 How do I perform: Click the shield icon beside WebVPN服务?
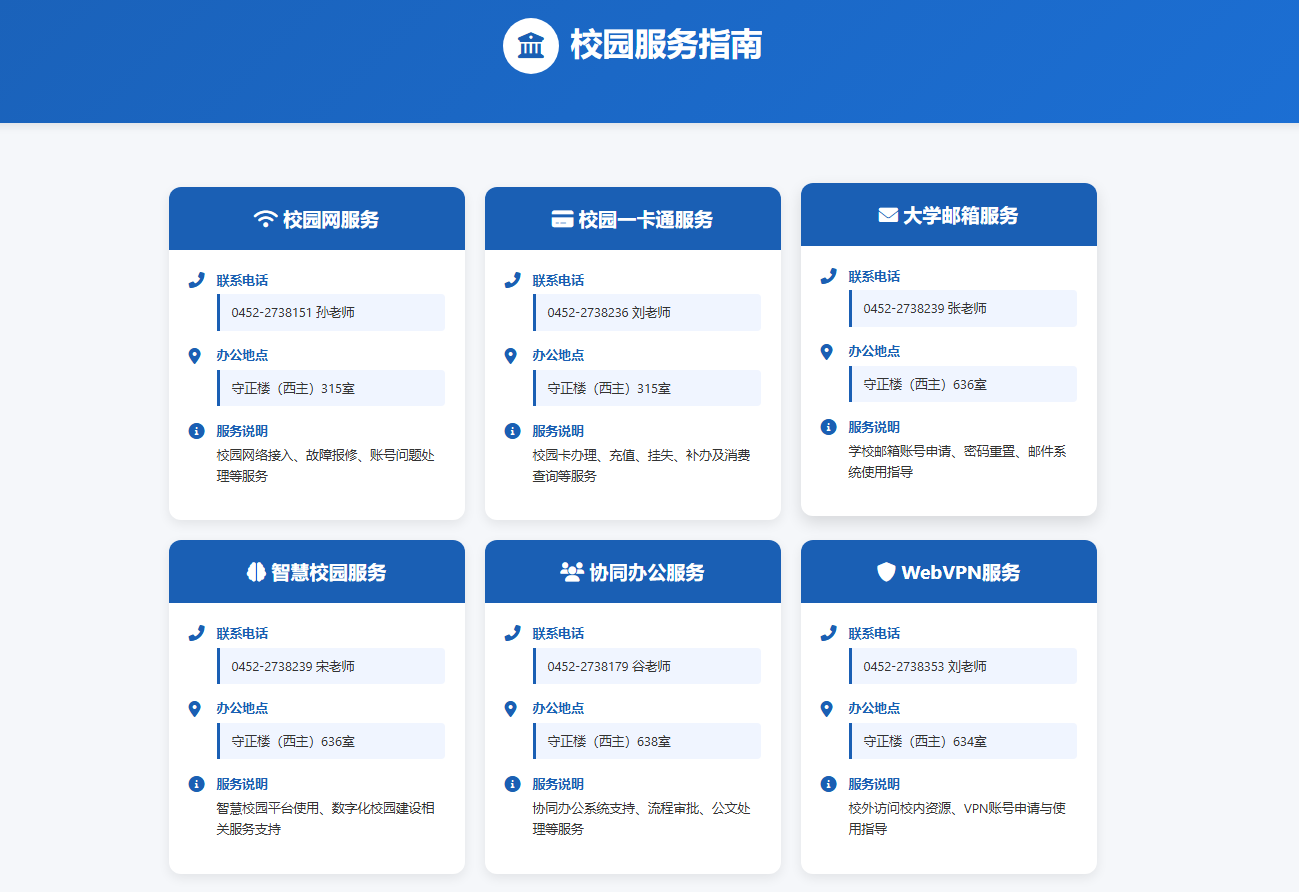pos(886,572)
